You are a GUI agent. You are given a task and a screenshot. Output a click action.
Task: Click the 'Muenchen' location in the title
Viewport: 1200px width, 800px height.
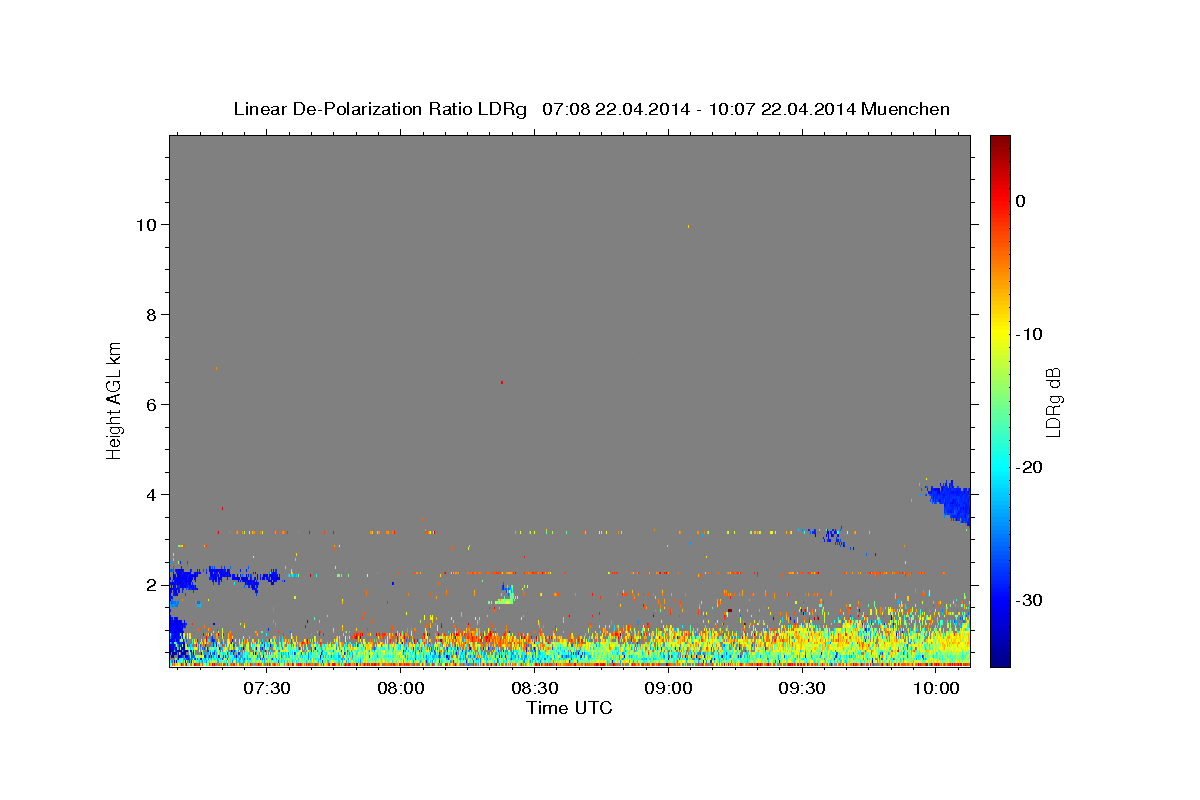click(x=905, y=109)
